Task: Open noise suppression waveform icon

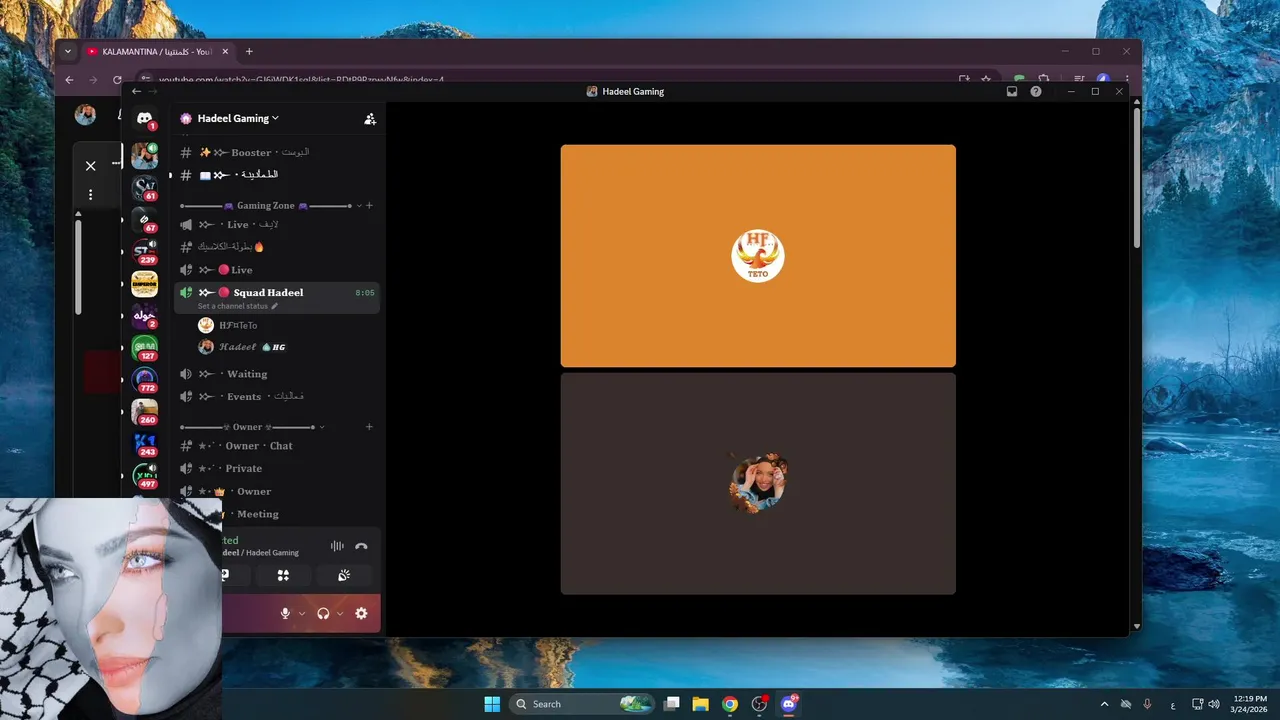Action: click(337, 546)
